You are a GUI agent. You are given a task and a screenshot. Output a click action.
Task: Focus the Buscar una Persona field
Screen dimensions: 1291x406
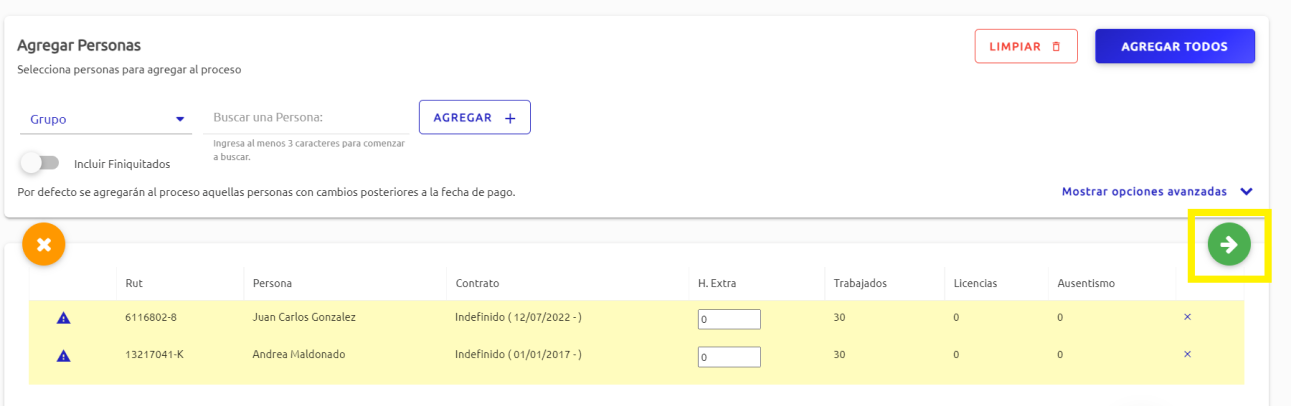pyautogui.click(x=310, y=118)
